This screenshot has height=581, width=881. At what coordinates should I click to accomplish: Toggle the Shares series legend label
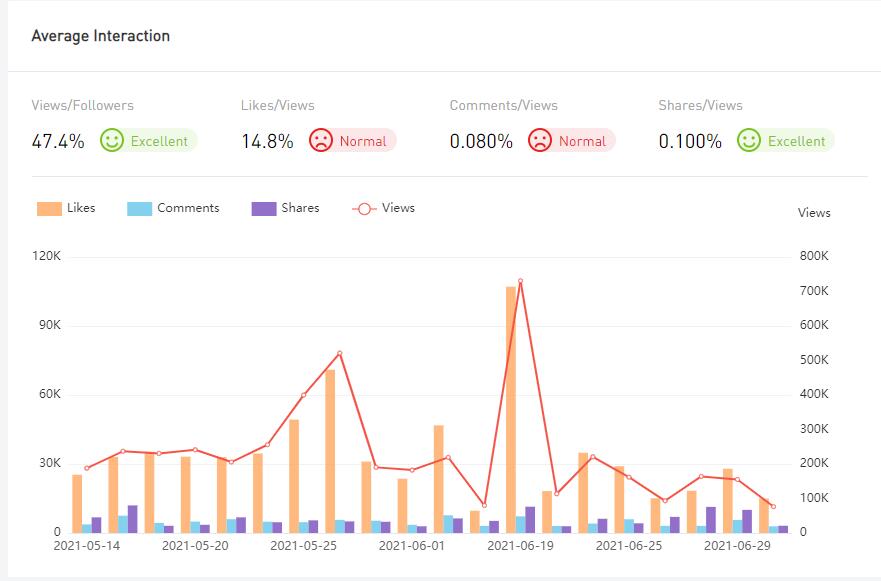pos(300,208)
